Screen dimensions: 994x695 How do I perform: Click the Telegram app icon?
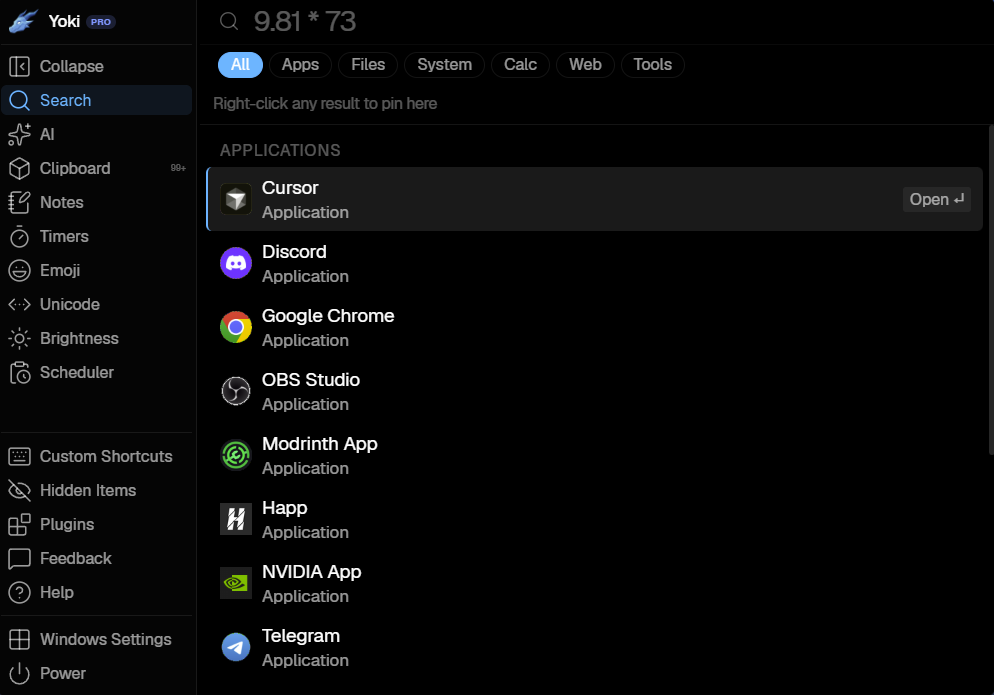[x=236, y=647]
